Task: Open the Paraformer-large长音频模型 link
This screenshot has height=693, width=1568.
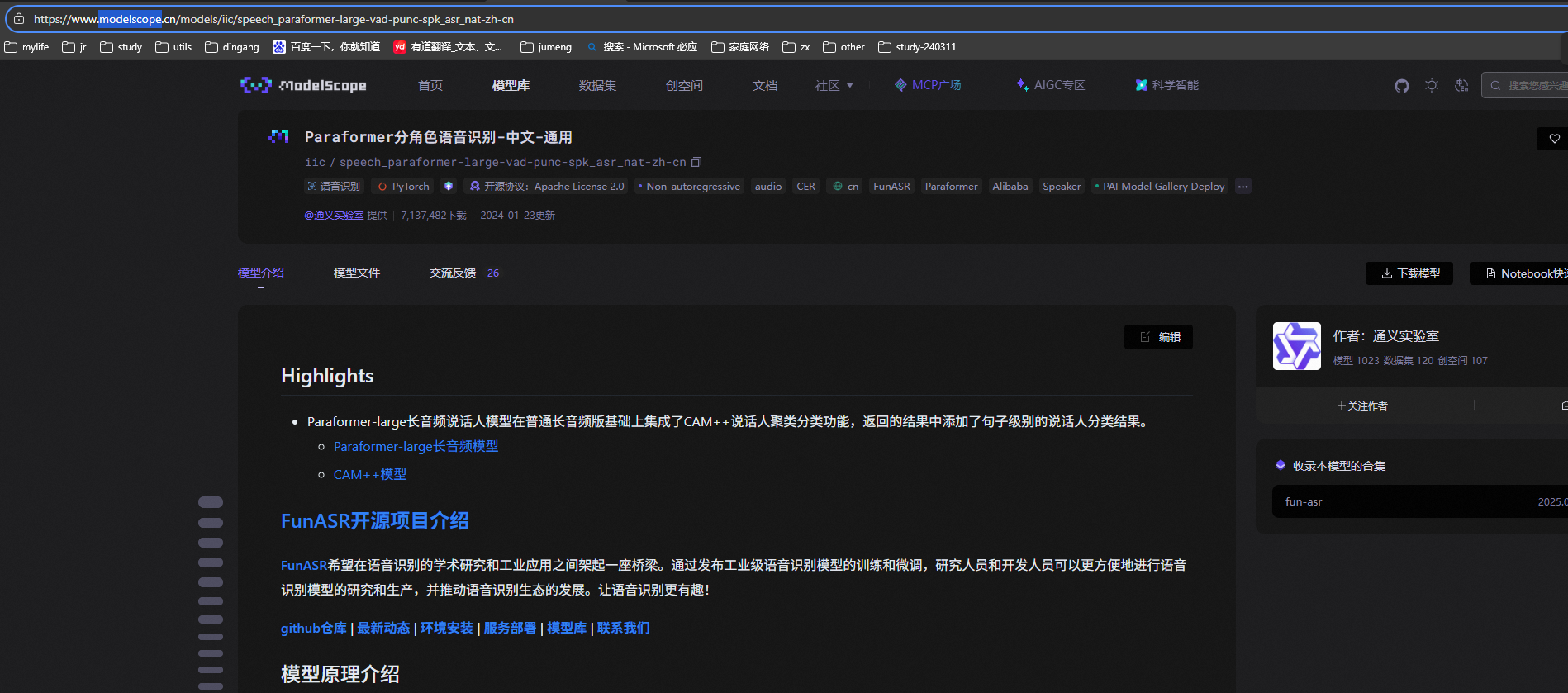Action: pos(416,447)
